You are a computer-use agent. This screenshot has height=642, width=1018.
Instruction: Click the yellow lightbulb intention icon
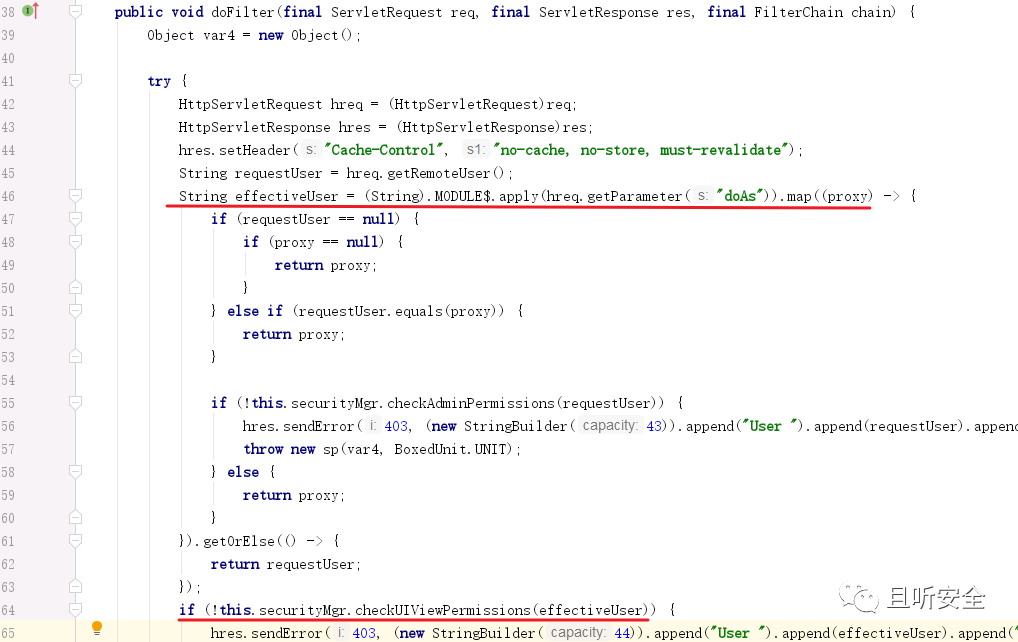97,628
